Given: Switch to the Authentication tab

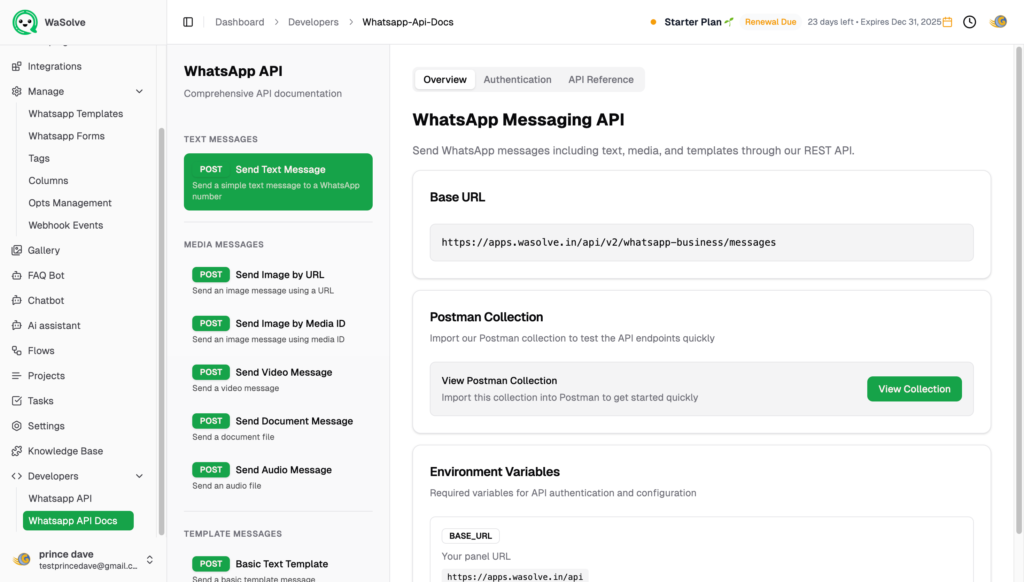Looking at the screenshot, I should pyautogui.click(x=517, y=80).
